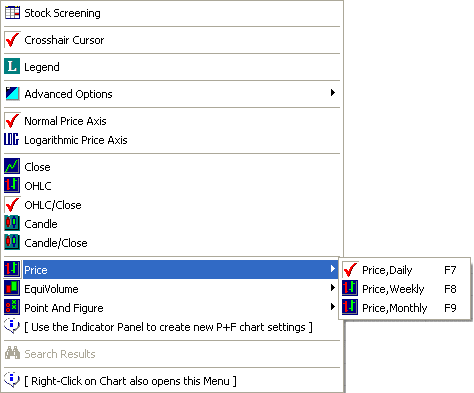Click the Search Results binoculars icon
The height and width of the screenshot is (393, 474).
(12, 353)
